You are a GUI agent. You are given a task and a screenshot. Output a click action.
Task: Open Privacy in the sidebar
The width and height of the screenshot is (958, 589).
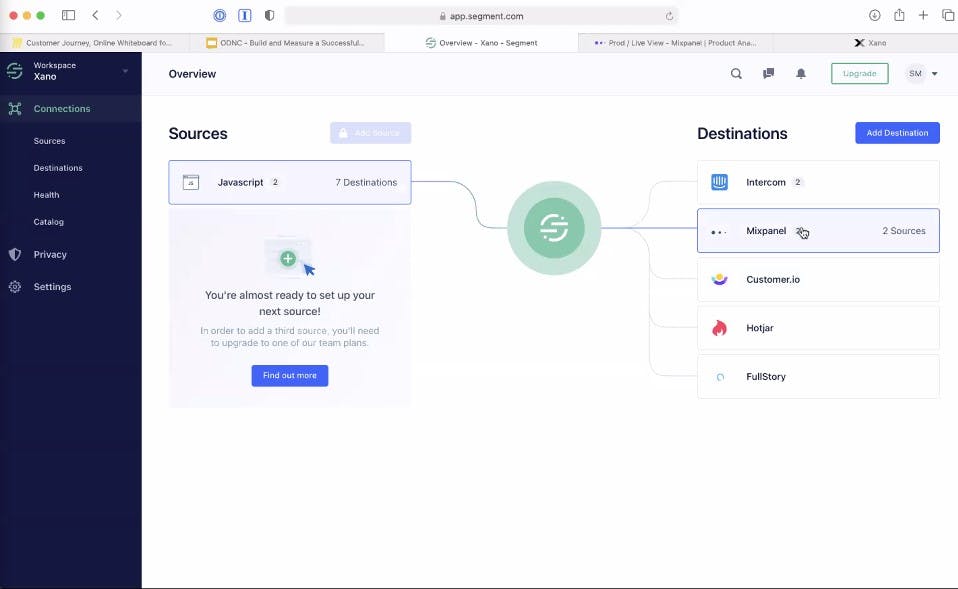(50, 255)
